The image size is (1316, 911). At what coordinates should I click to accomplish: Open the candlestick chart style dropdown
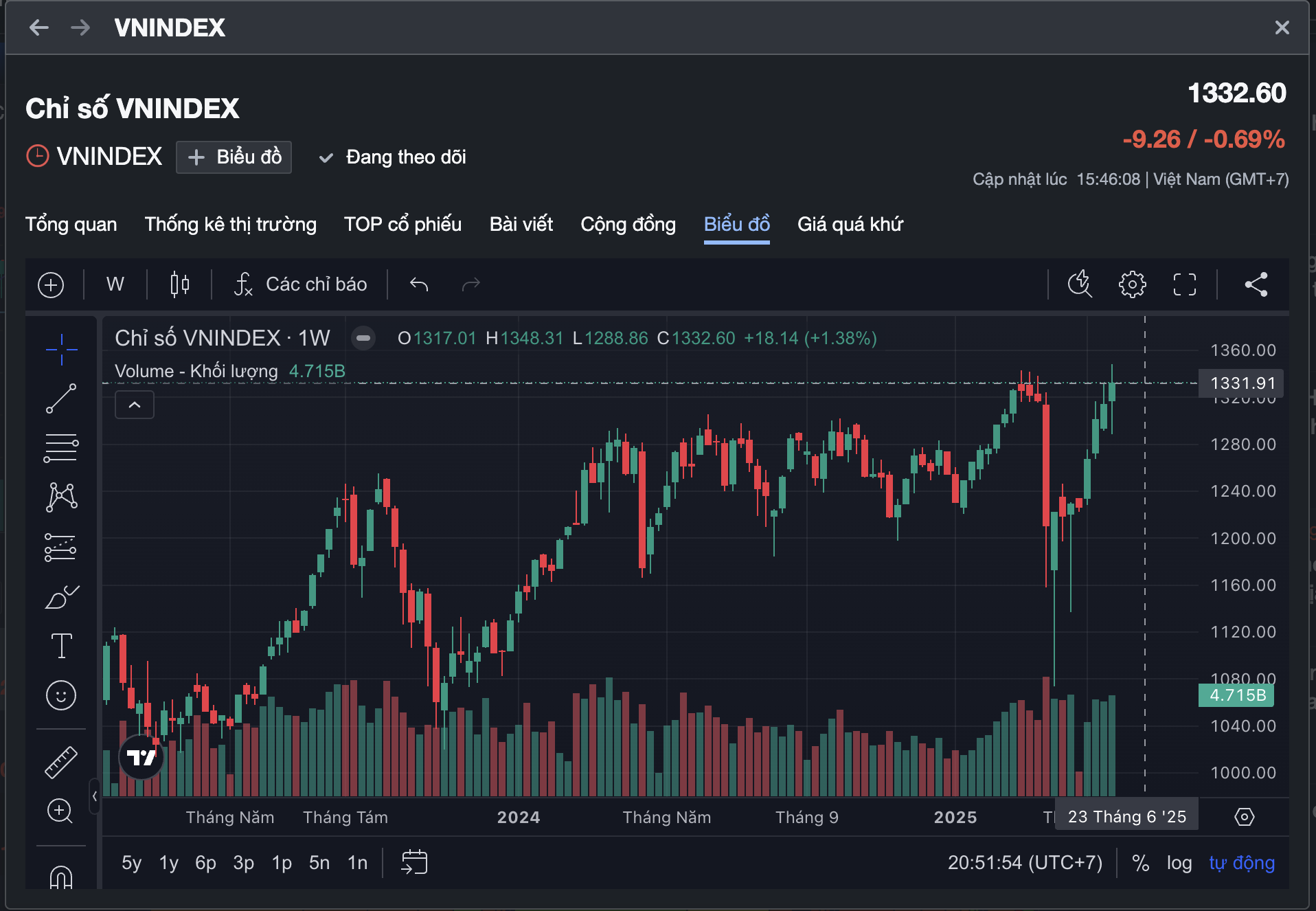(179, 284)
